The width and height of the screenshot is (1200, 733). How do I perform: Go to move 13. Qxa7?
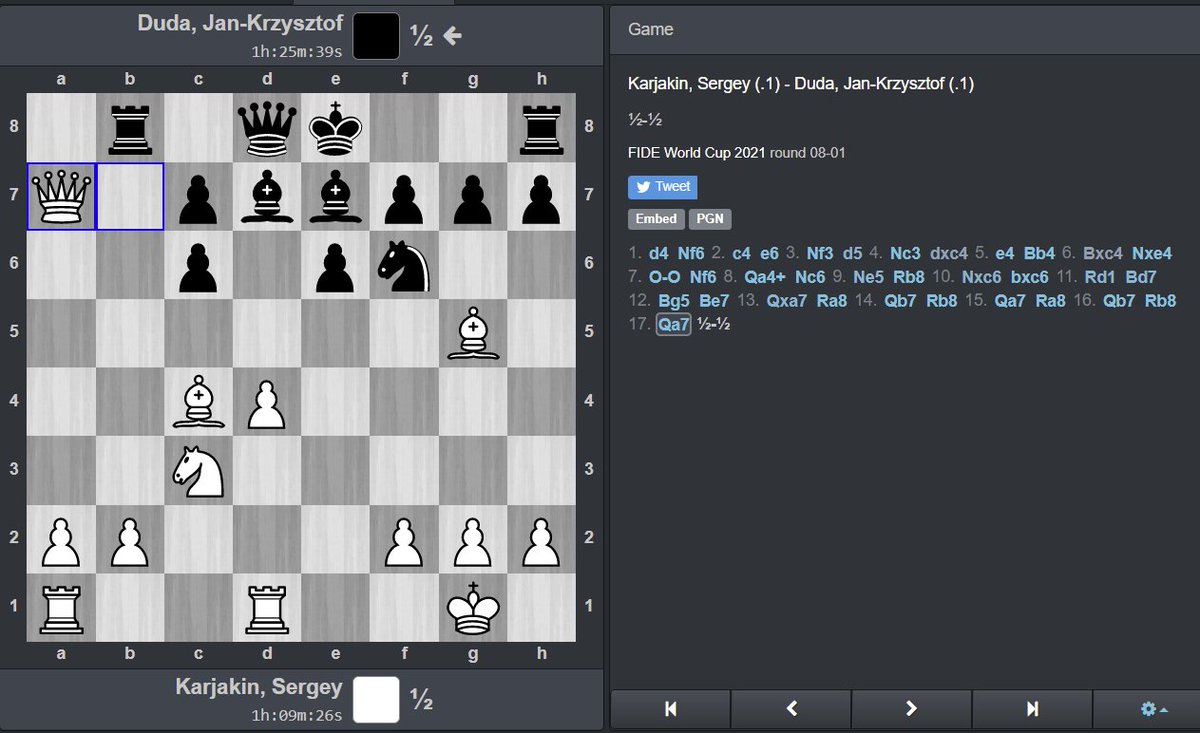785,301
